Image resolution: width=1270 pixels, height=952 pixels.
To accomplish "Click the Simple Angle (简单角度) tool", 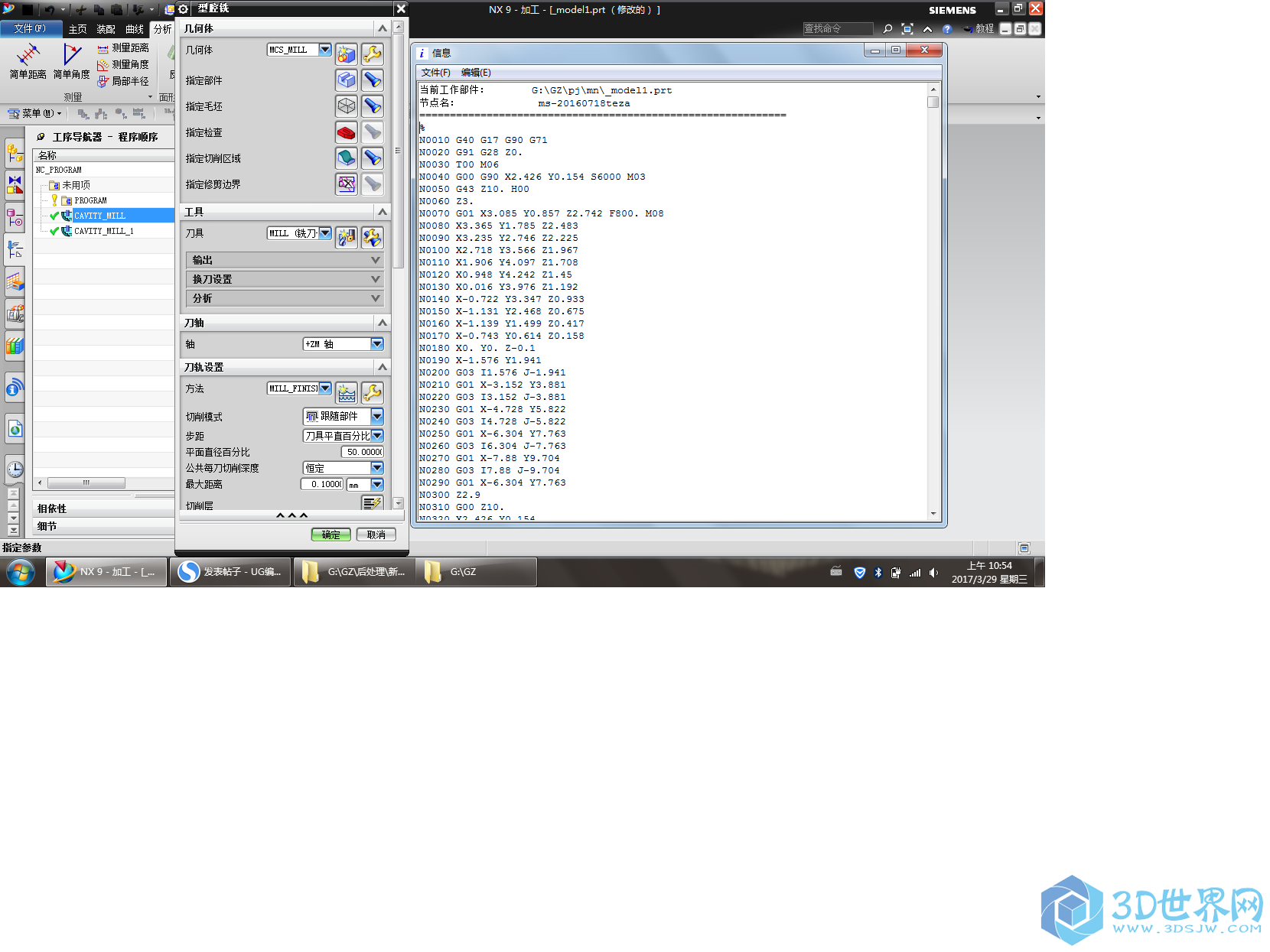I will (x=72, y=61).
